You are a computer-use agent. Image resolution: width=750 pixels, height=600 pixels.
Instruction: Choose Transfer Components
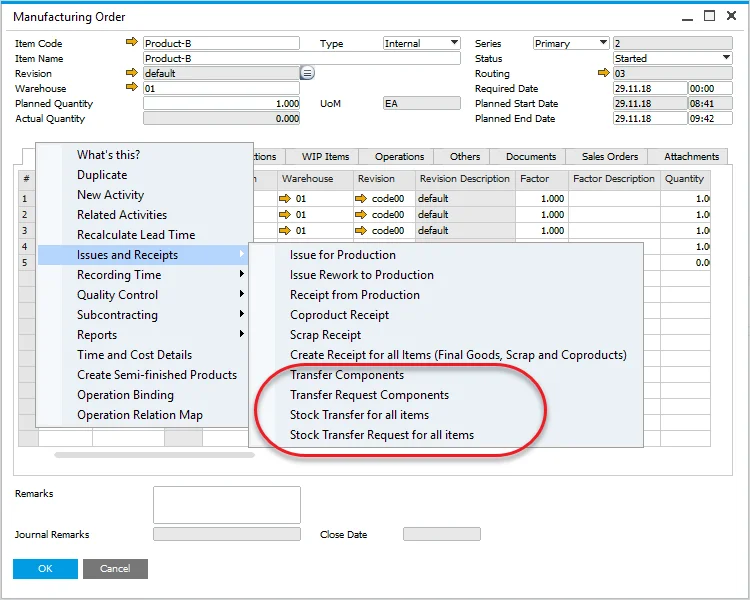[347, 375]
